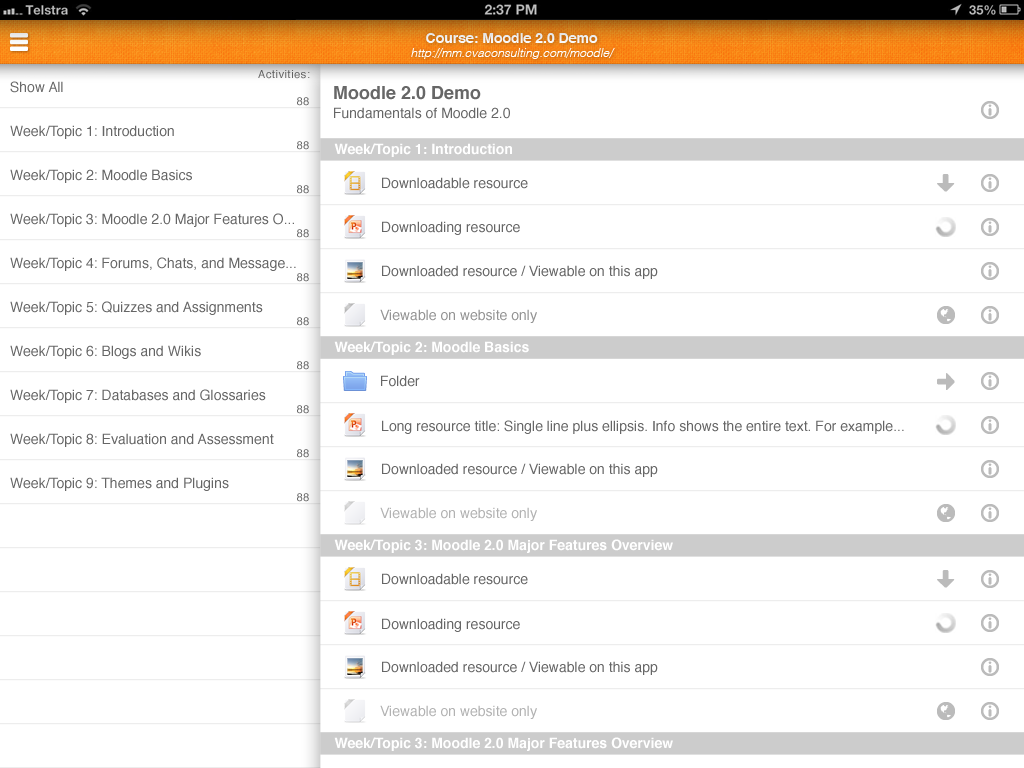Select Week/Topic 3 Major Features in sidebar
This screenshot has width=1024, height=768.
coord(159,219)
